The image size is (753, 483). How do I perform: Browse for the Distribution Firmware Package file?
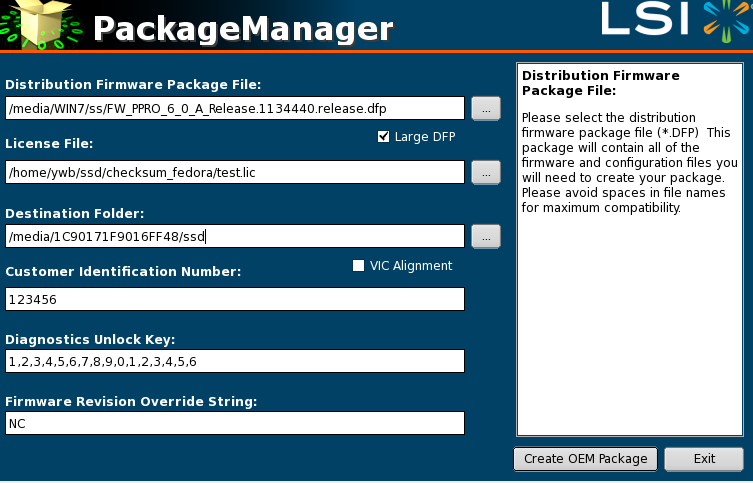coord(485,108)
